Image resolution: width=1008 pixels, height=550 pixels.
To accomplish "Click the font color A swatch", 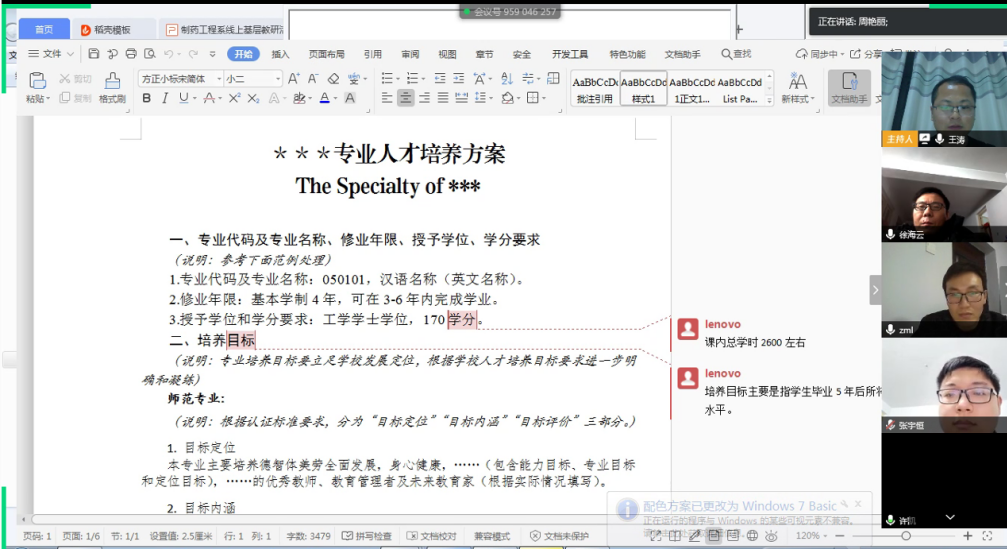I will point(324,98).
